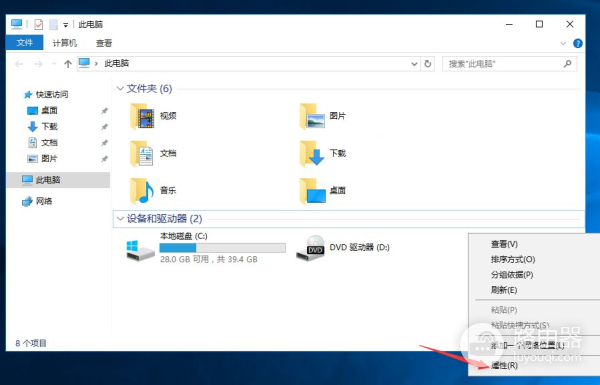Go up one level with Up arrow
Screen dimensions: 600x385
click(x=68, y=64)
